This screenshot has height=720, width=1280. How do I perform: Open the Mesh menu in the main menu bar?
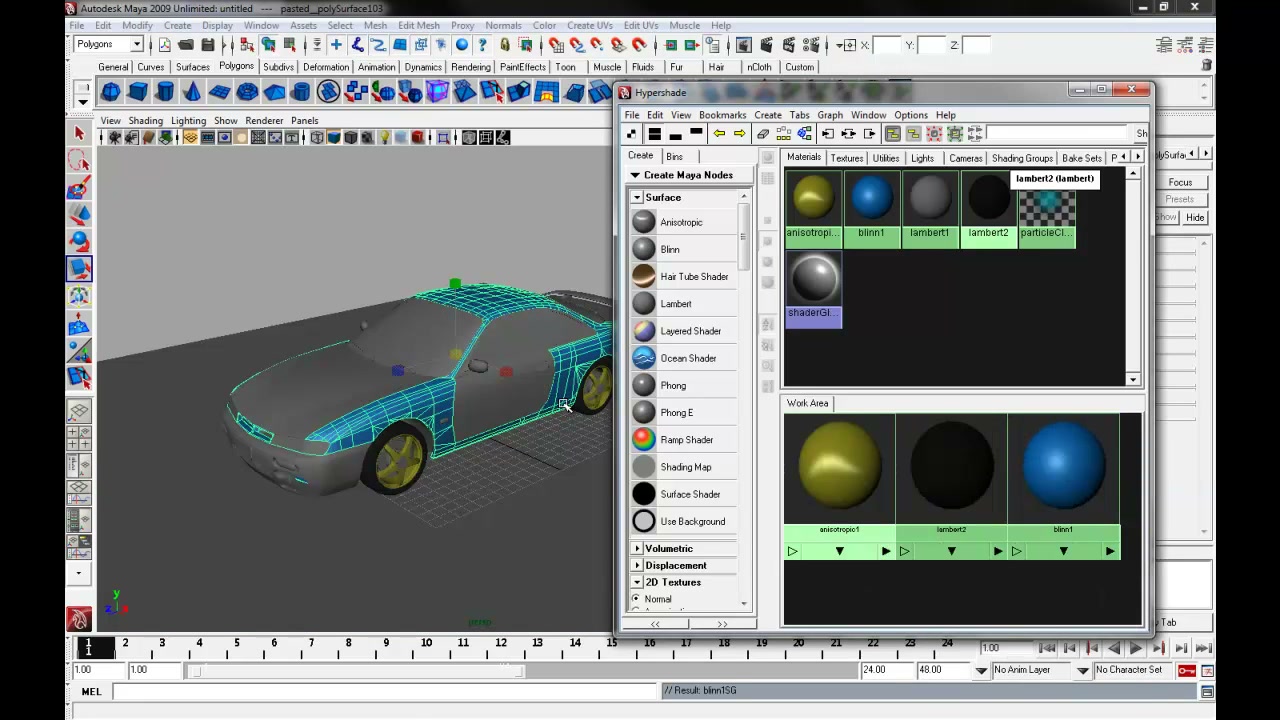click(375, 25)
